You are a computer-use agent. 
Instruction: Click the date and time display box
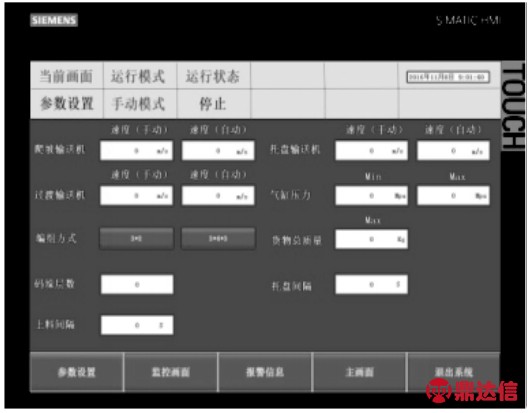448,77
